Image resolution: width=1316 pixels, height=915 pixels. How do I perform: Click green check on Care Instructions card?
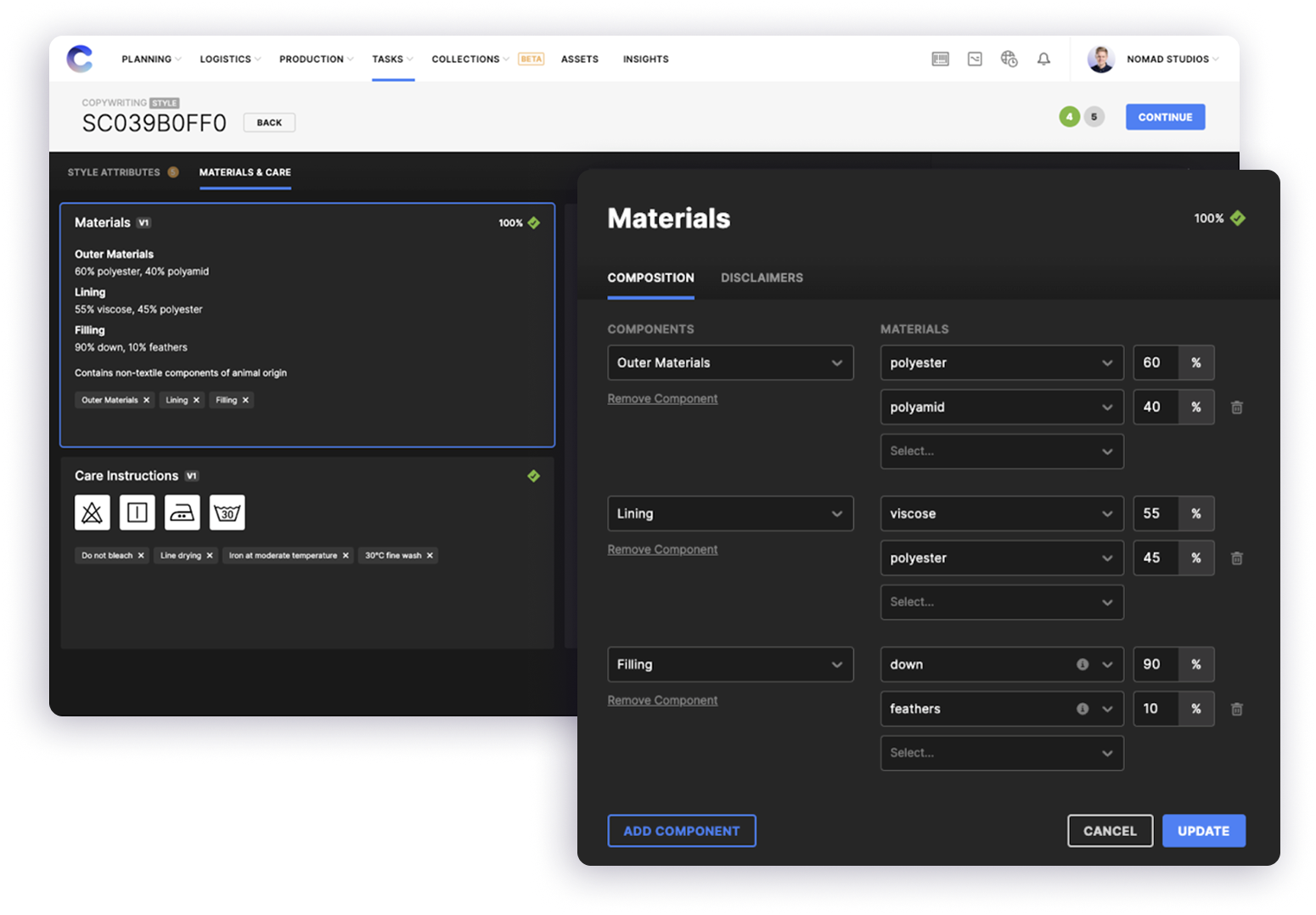[x=534, y=475]
